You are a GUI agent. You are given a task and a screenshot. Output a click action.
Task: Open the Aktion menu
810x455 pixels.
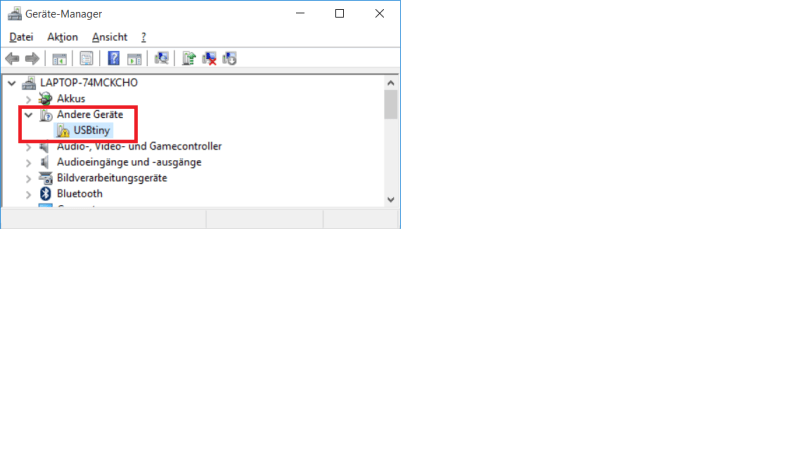coord(62,37)
